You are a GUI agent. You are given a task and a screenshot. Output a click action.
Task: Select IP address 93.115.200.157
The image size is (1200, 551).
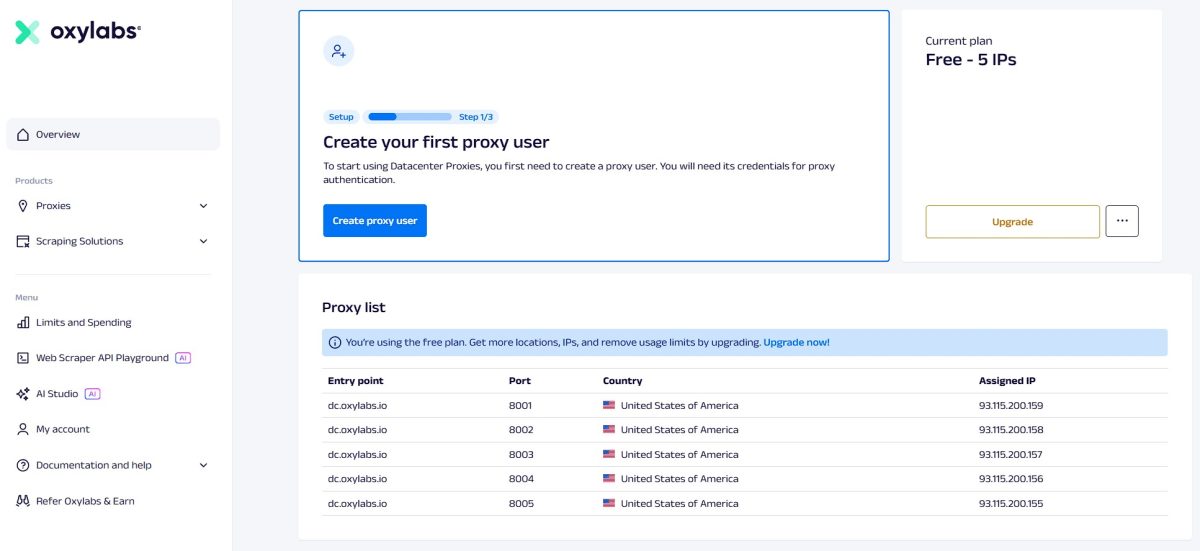(x=1011, y=454)
